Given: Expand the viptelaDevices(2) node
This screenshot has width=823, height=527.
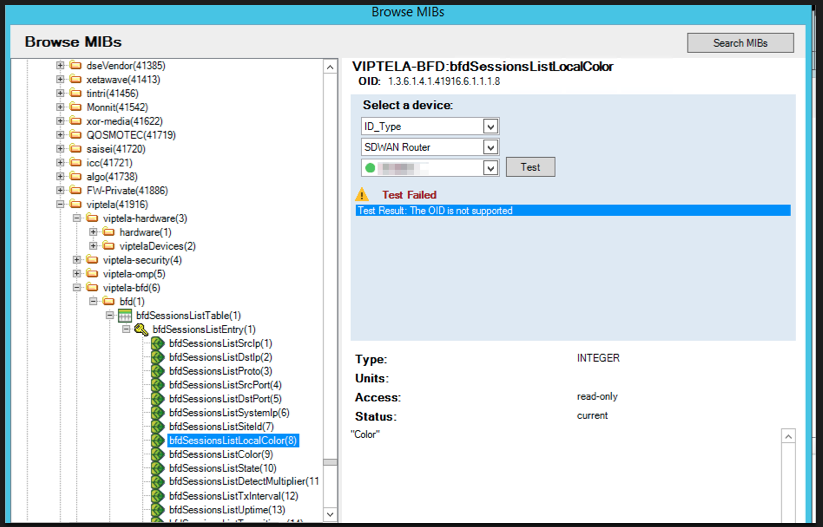Looking at the screenshot, I should [x=93, y=246].
